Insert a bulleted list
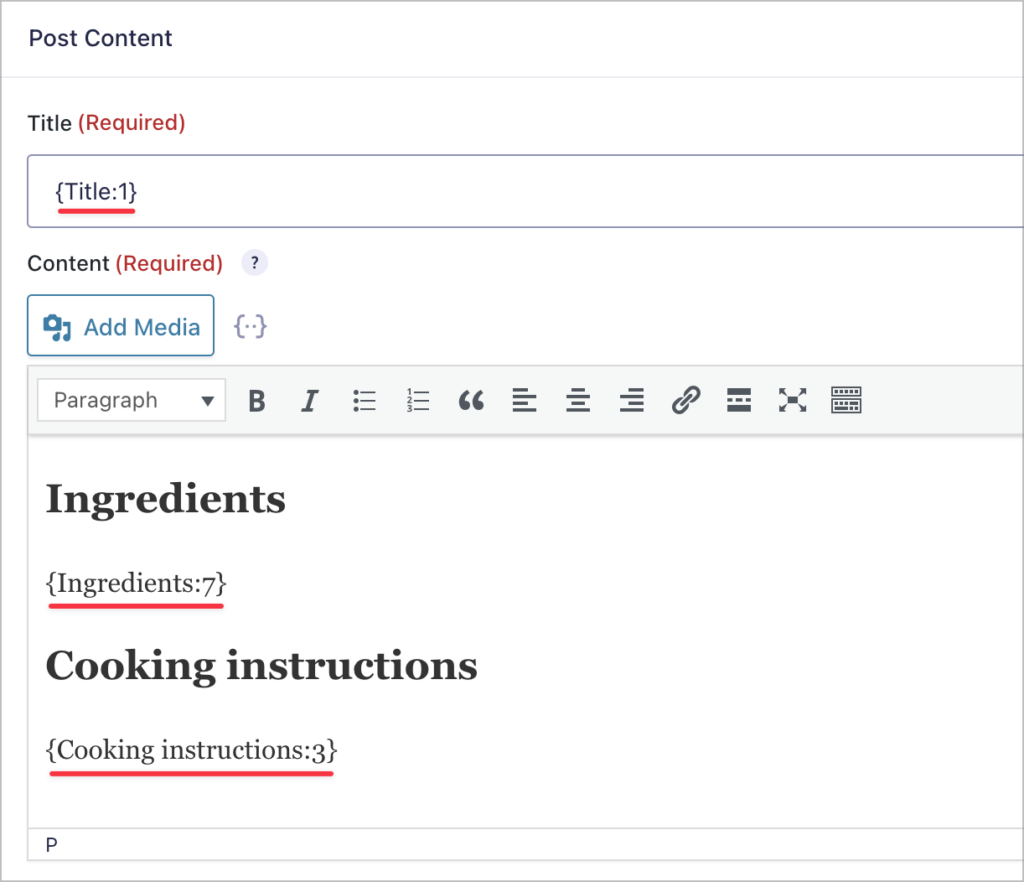Screen dimensions: 1024x882 [364, 400]
